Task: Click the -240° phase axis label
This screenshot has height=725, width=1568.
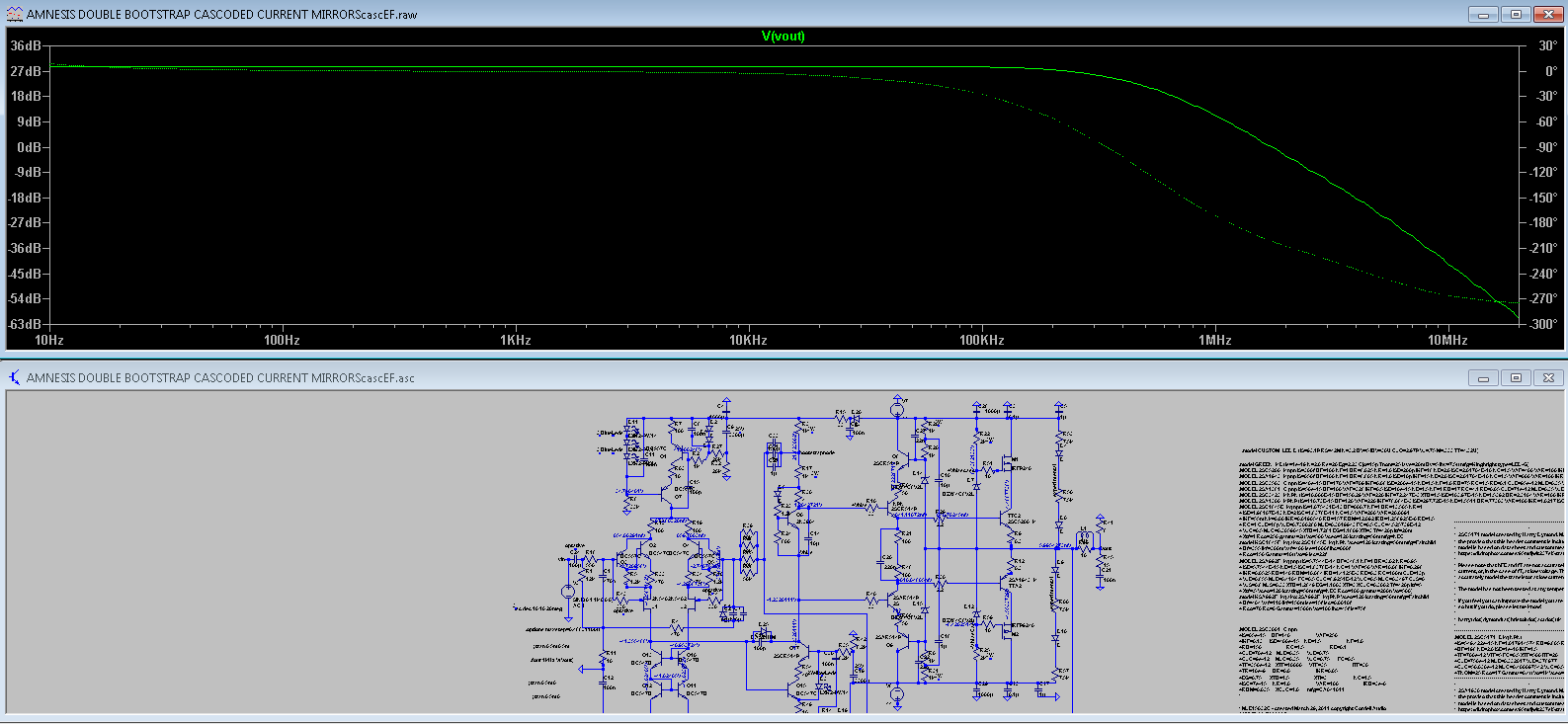Action: (1543, 274)
